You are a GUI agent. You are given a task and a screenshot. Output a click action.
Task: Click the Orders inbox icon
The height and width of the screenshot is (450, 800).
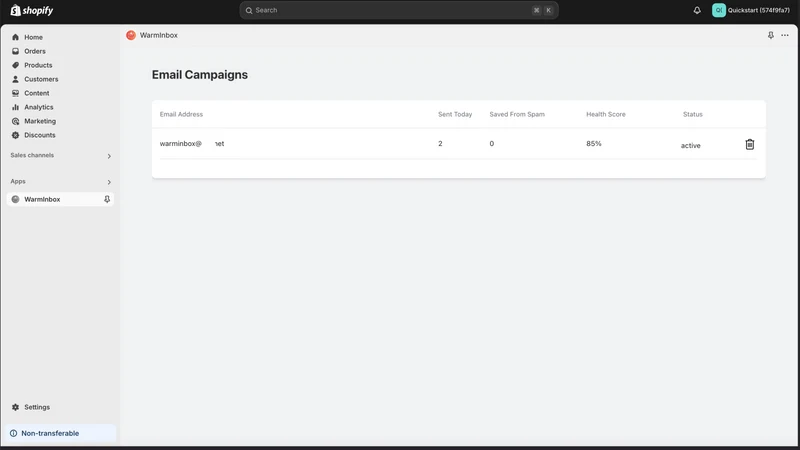[x=15, y=51]
